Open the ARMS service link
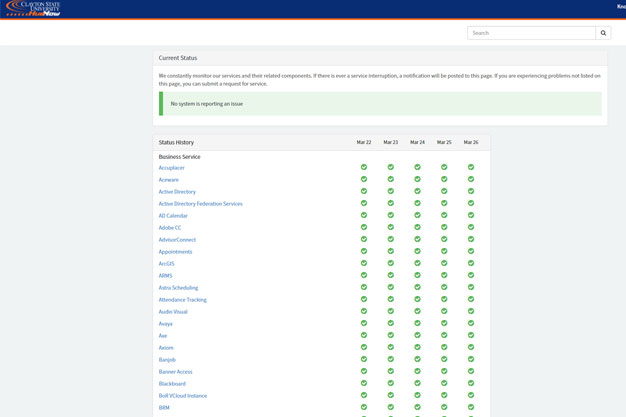 (165, 276)
